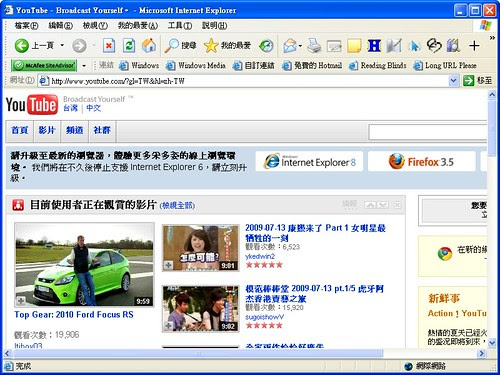
Task: Click the Firefox 3.5 upgrade button
Action: [x=422, y=162]
